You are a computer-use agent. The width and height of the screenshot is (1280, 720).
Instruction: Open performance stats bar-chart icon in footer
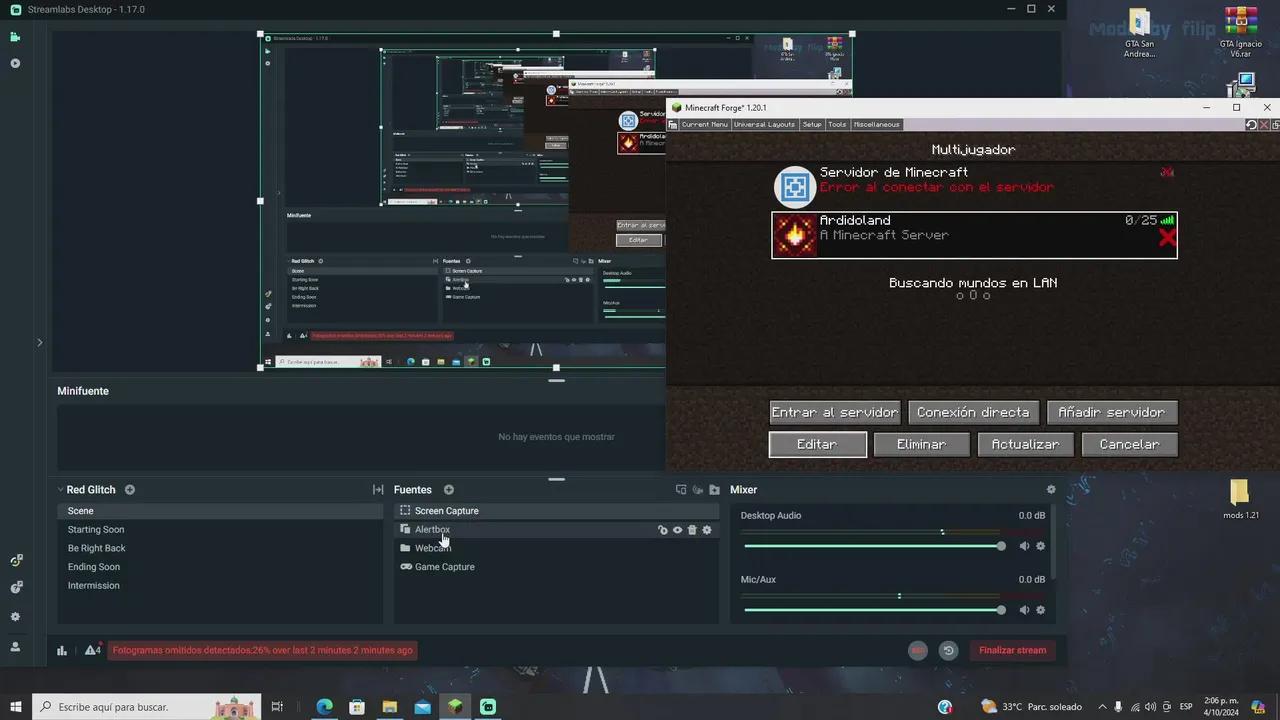(x=62, y=650)
